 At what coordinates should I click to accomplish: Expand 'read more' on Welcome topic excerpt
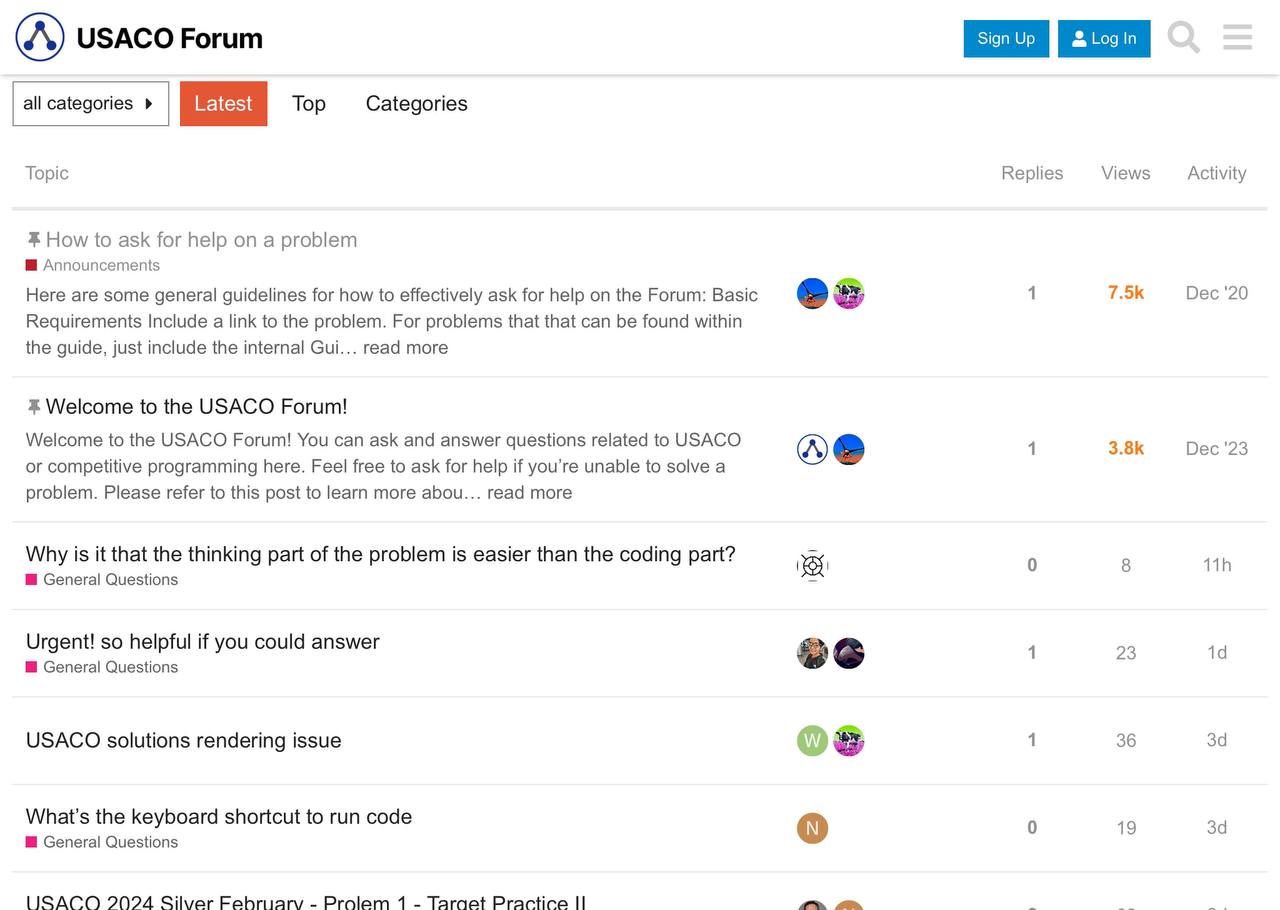tap(529, 493)
